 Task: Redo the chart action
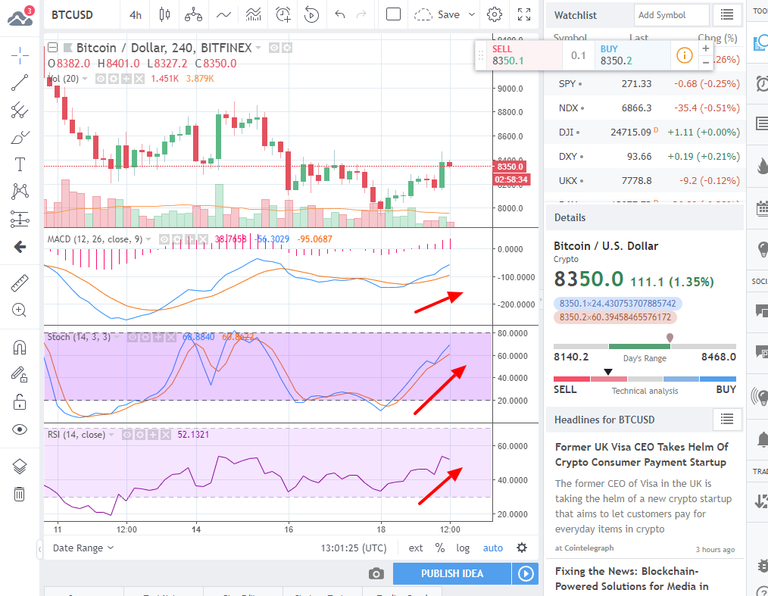tap(361, 15)
